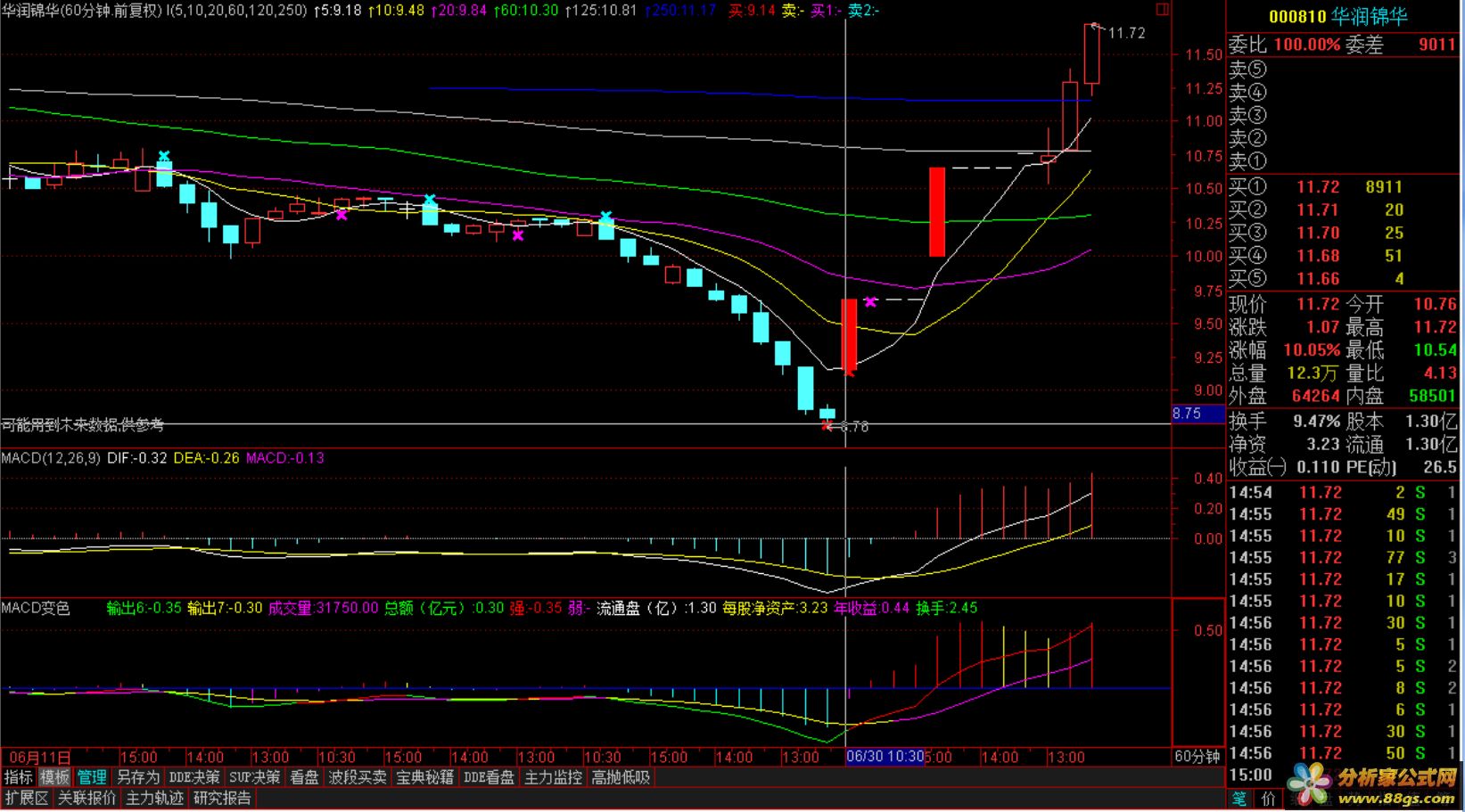
Task: Click the 外盘 64264 value
Action: pos(1315,396)
